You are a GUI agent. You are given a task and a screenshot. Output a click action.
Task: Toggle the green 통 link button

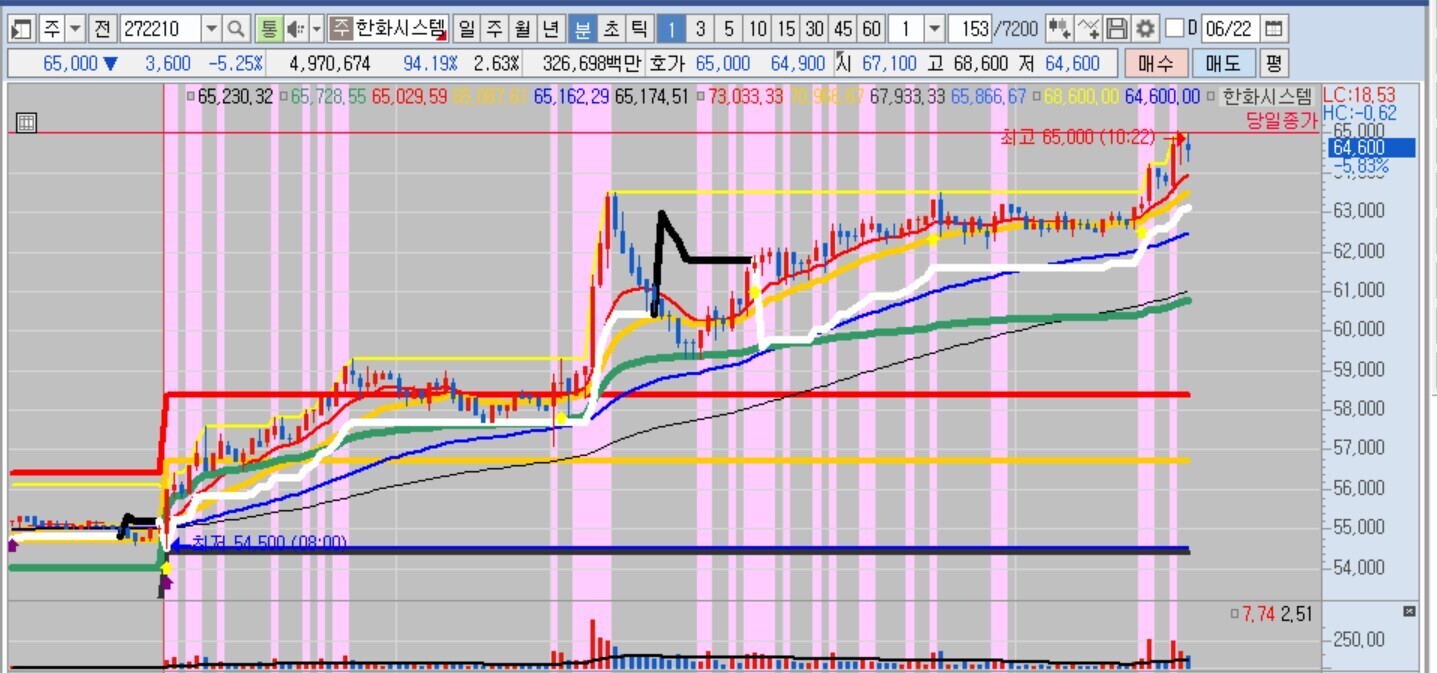[268, 28]
